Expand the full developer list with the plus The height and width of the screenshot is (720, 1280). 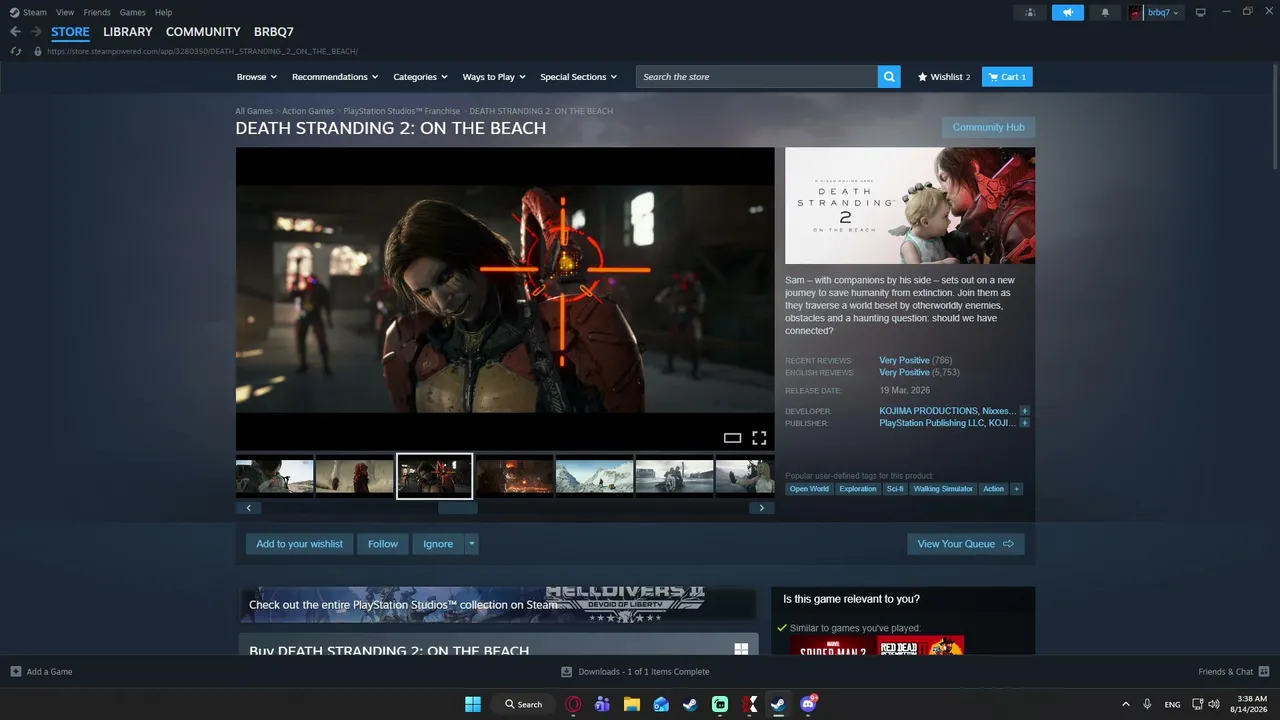click(1024, 411)
